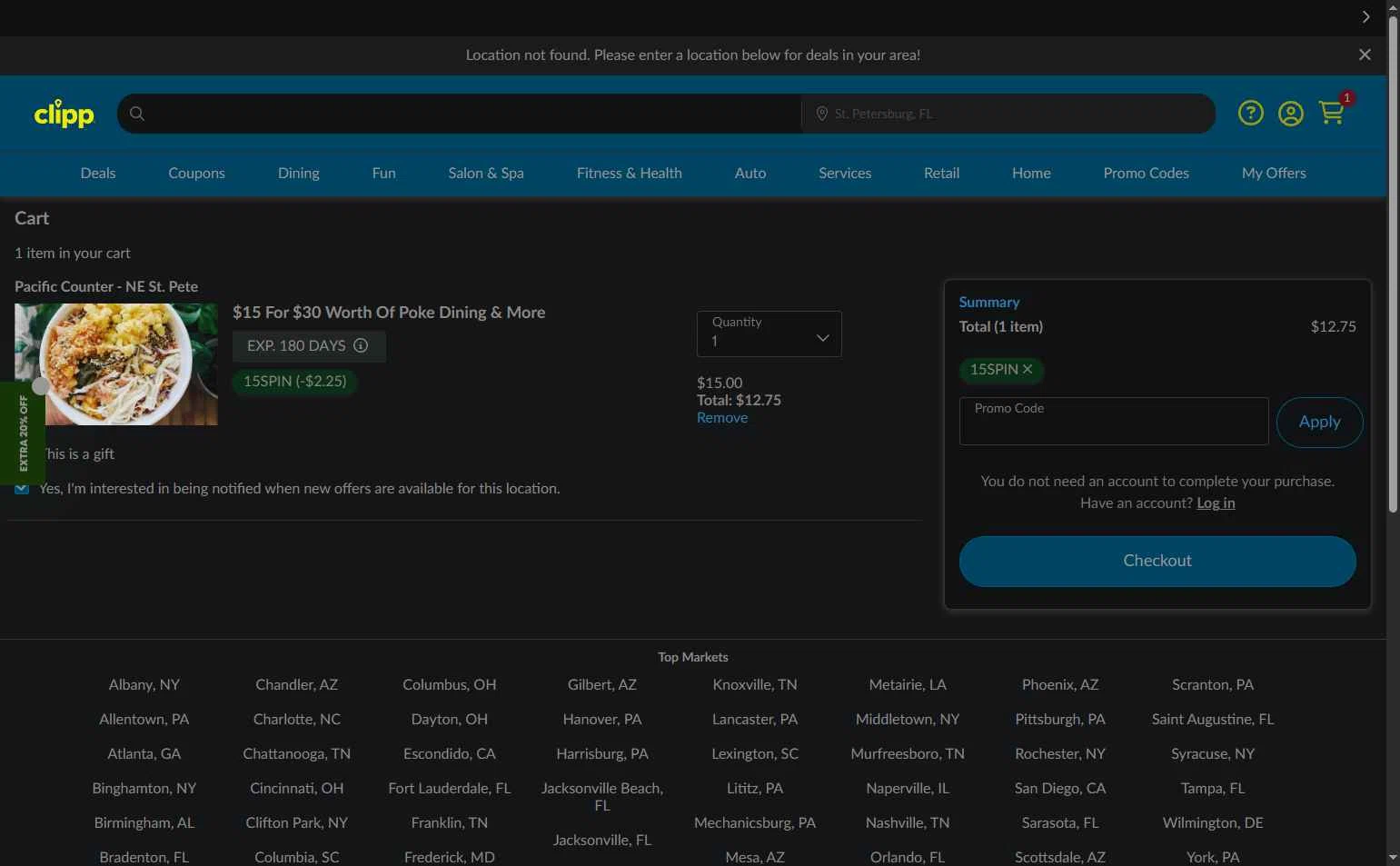The width and height of the screenshot is (1400, 866).
Task: Open the user account icon
Action: point(1291,113)
